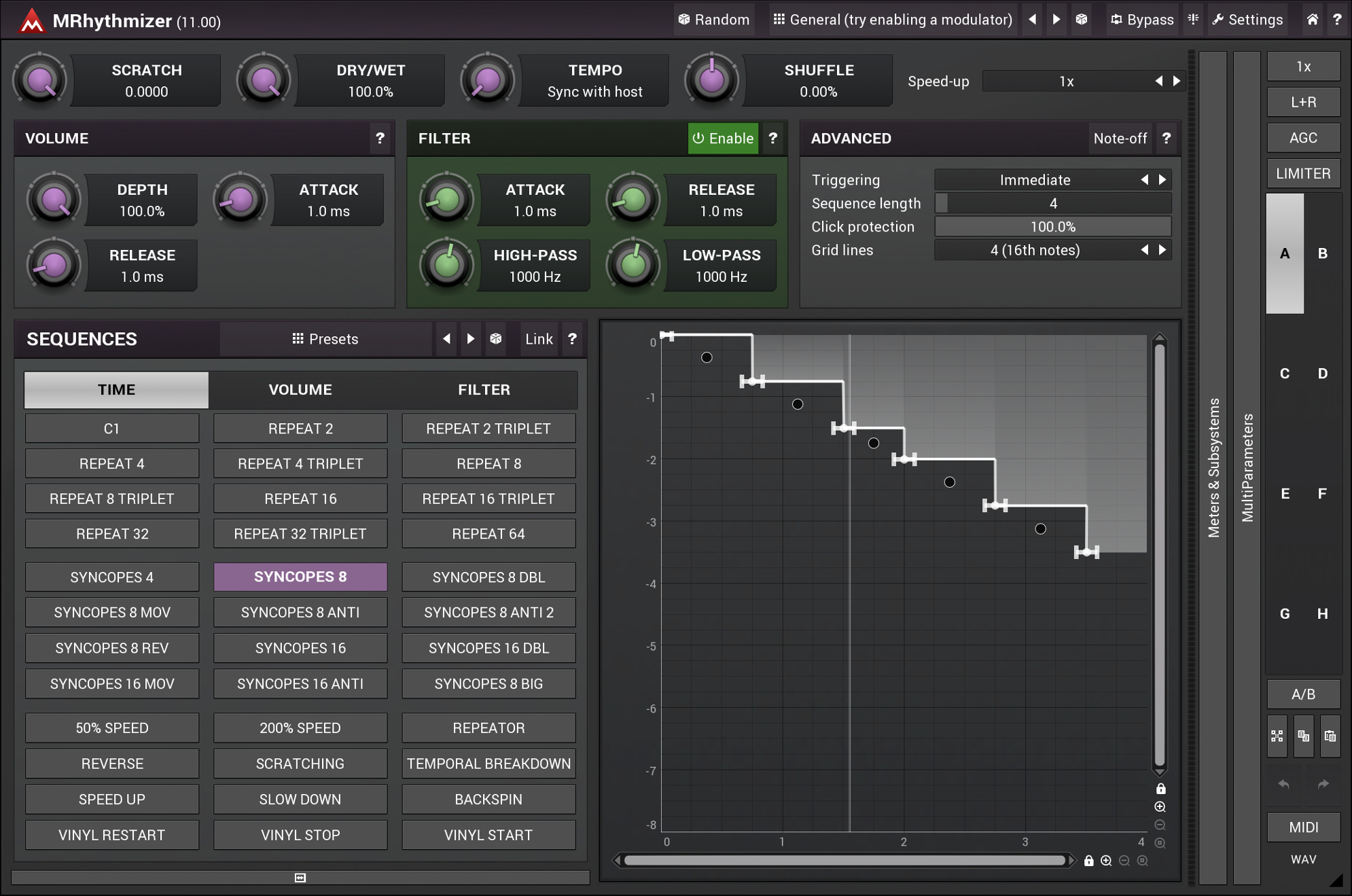This screenshot has height=896, width=1352.
Task: Click the 1x oversampling button
Action: pyautogui.click(x=1303, y=67)
